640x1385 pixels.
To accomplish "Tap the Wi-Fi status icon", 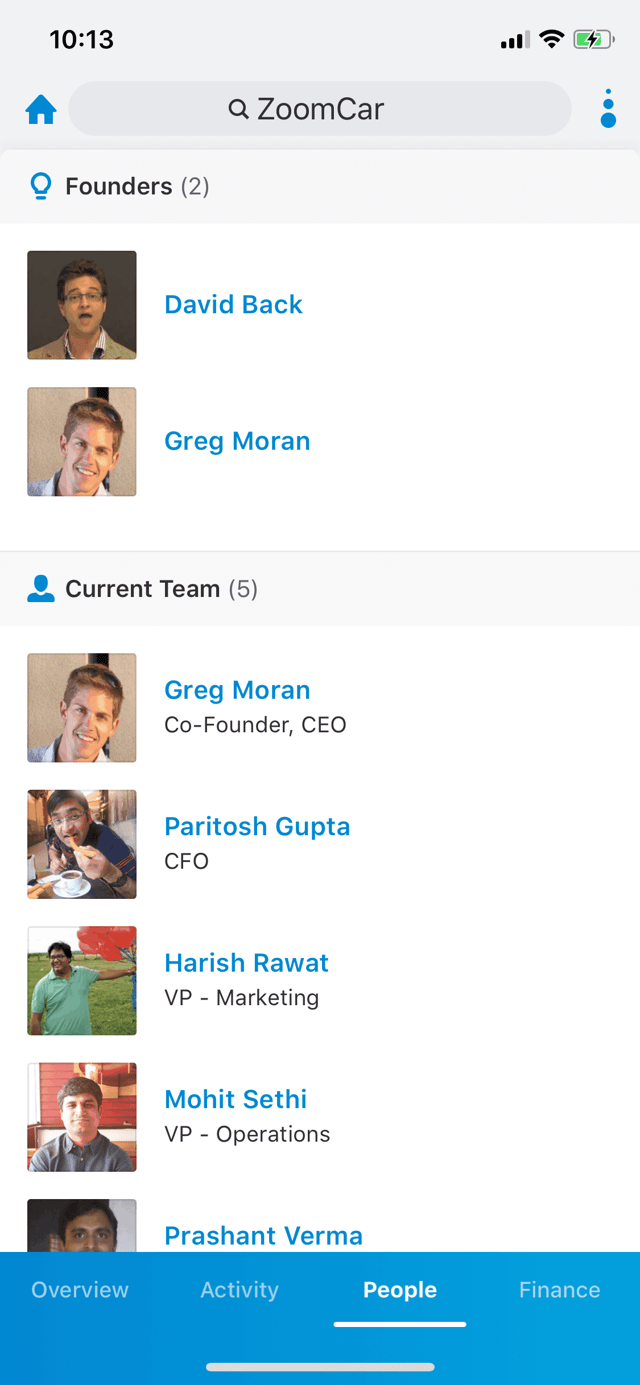I will click(551, 40).
